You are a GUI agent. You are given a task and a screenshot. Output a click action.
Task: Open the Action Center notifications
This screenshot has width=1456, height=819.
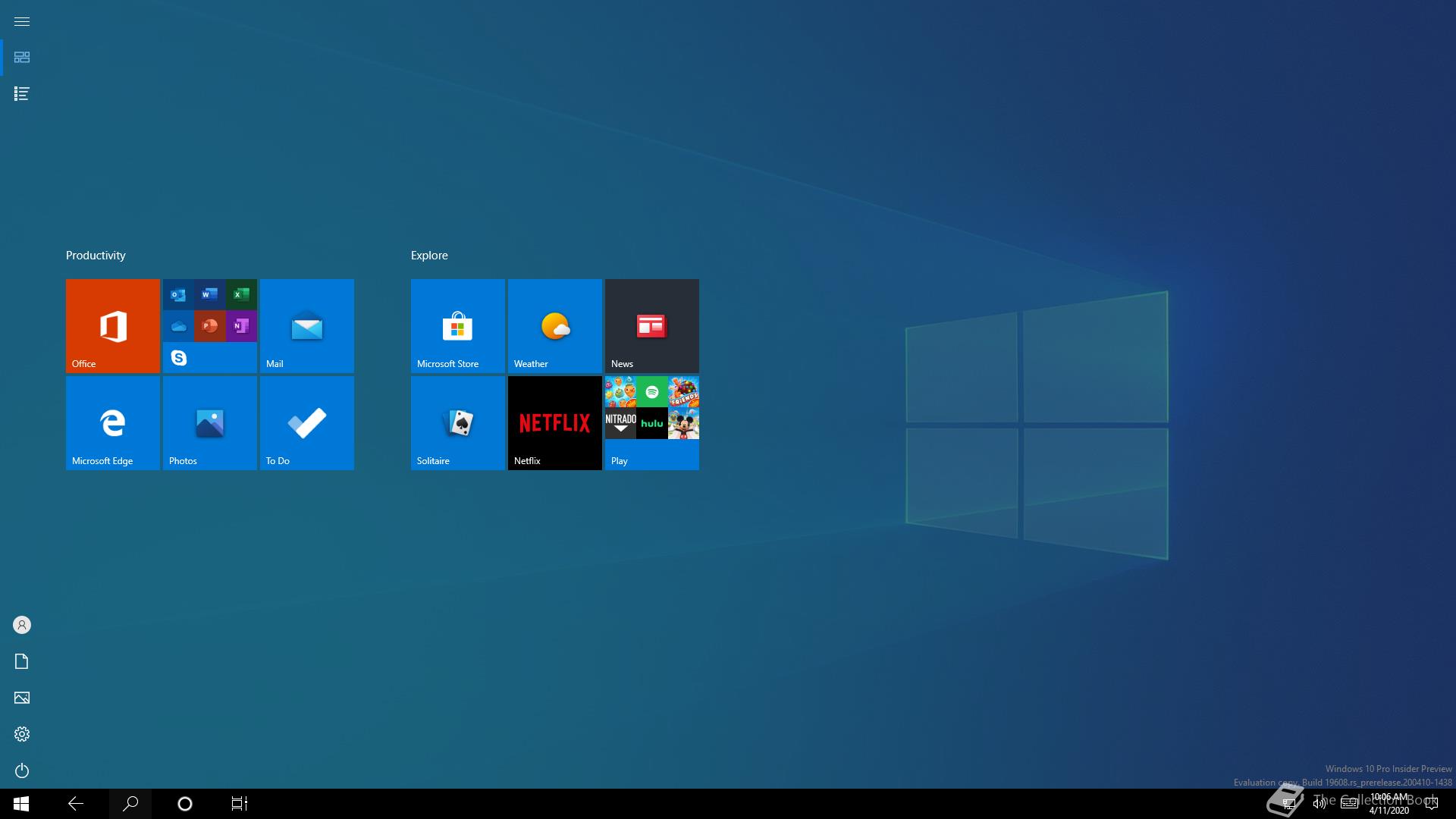1432,804
